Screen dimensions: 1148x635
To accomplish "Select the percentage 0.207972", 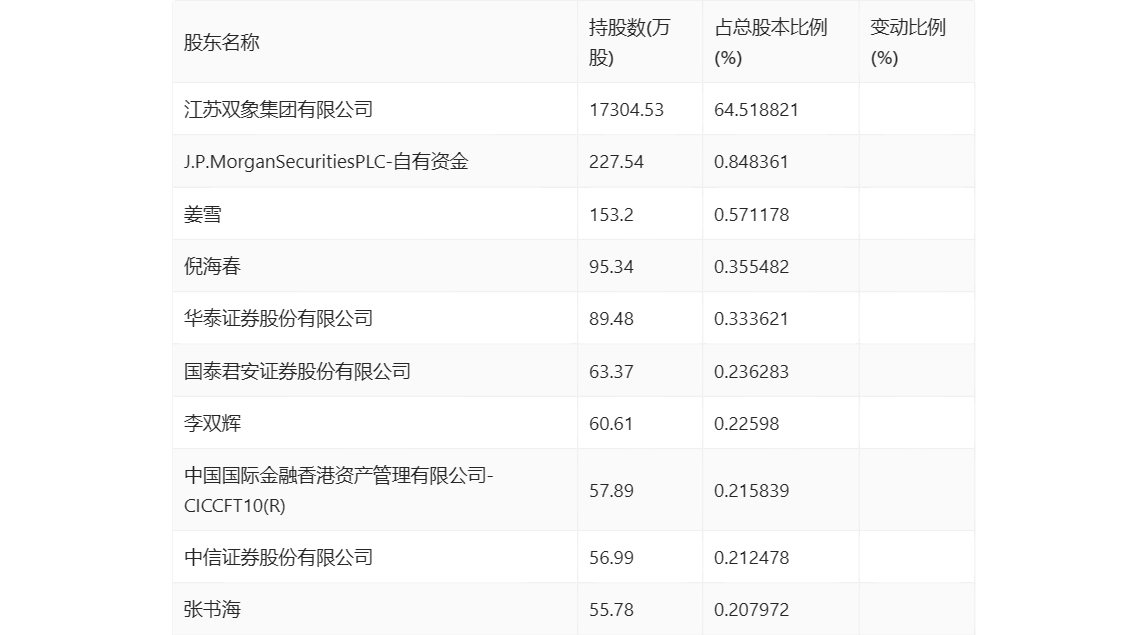I will click(x=752, y=609).
